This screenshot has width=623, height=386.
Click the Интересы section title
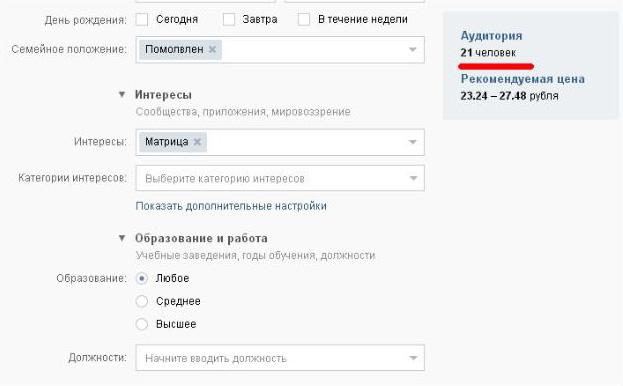163,95
